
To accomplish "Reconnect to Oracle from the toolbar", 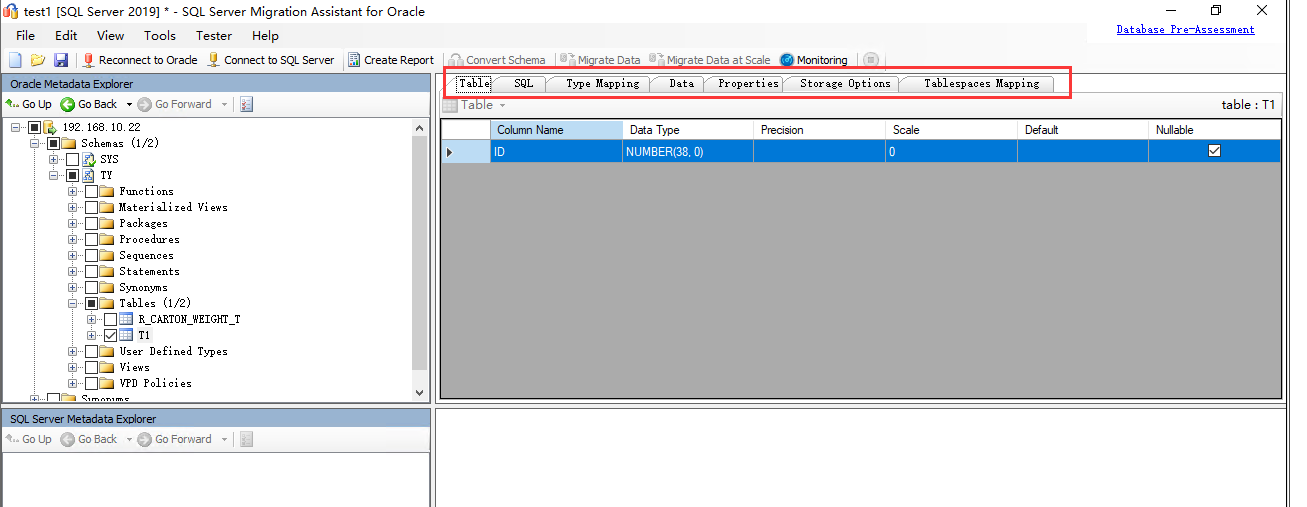I will (140, 60).
